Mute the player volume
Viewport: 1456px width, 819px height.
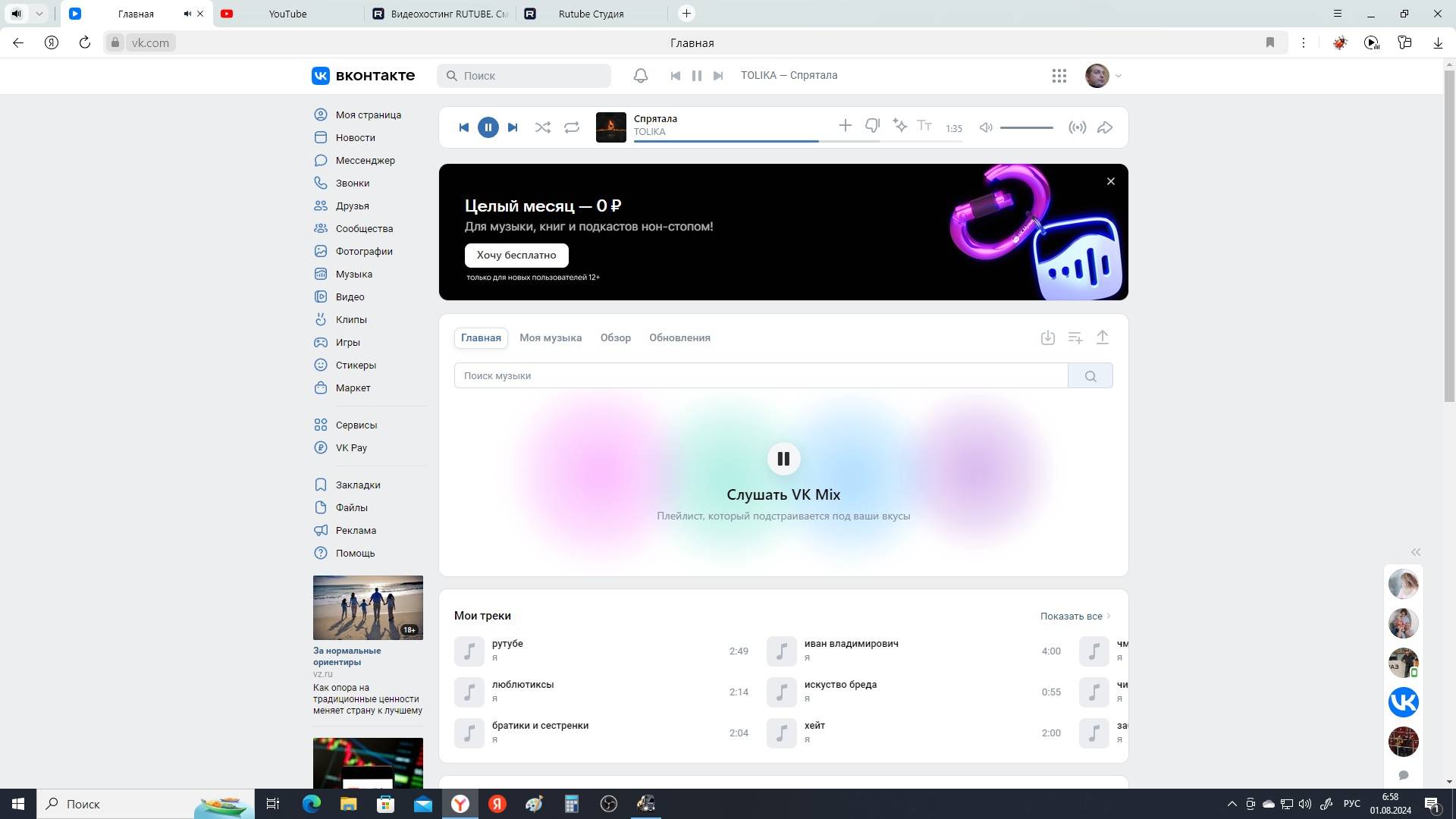click(x=986, y=127)
